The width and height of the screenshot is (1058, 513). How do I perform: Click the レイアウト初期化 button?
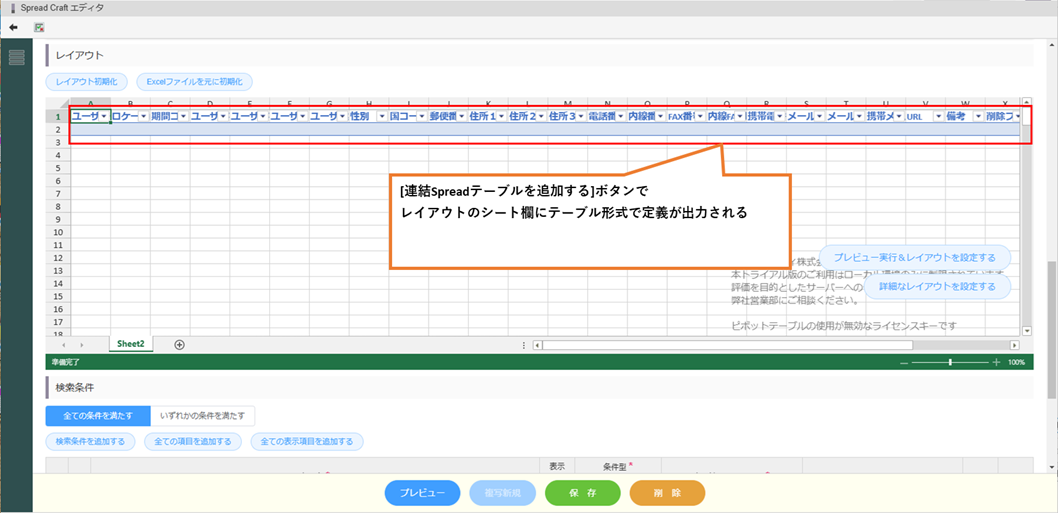86,81
